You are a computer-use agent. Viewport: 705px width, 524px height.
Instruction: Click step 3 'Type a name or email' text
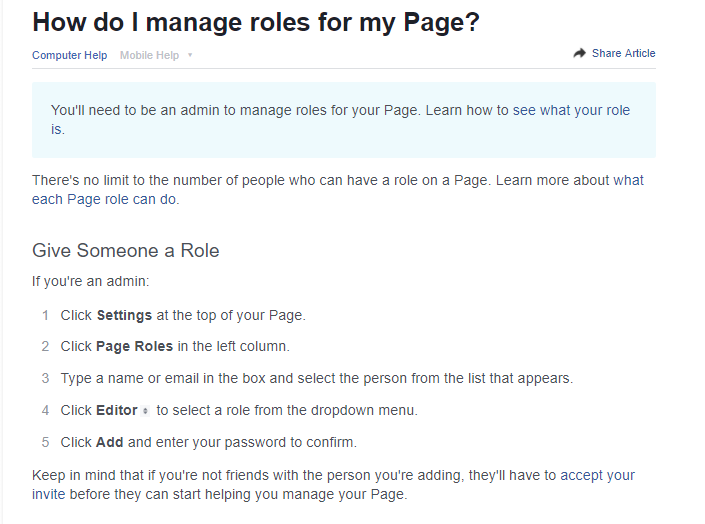317,378
